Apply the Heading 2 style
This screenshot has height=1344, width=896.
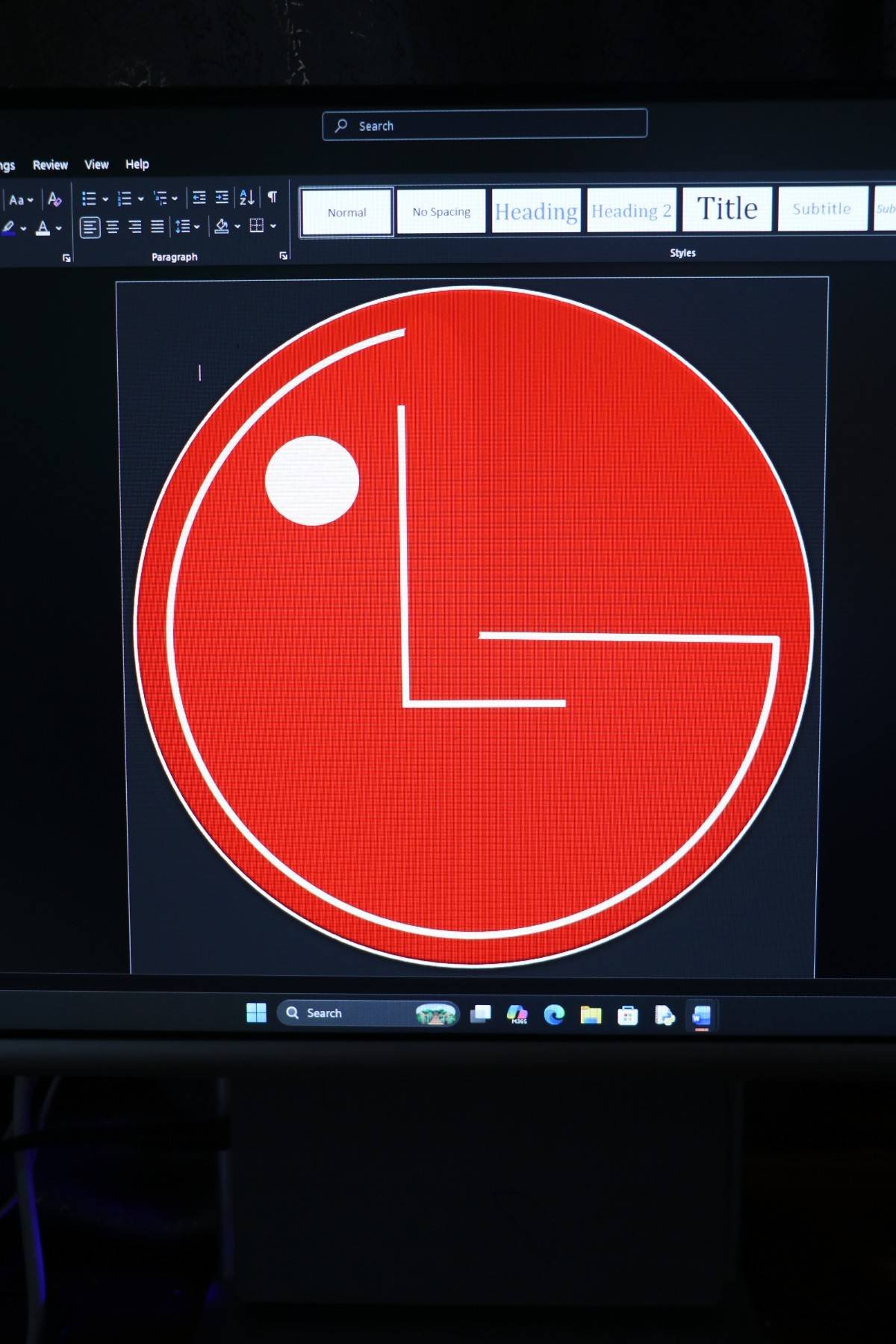[x=632, y=211]
